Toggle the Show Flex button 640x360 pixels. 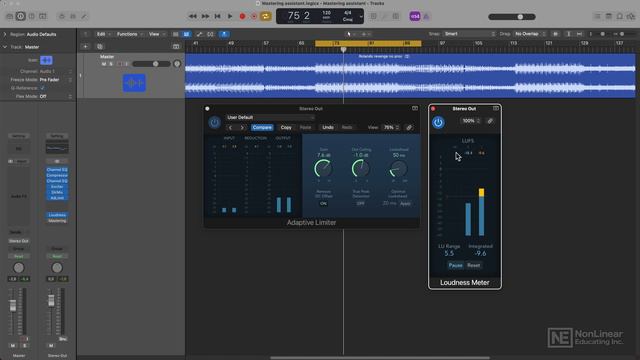pos(210,34)
